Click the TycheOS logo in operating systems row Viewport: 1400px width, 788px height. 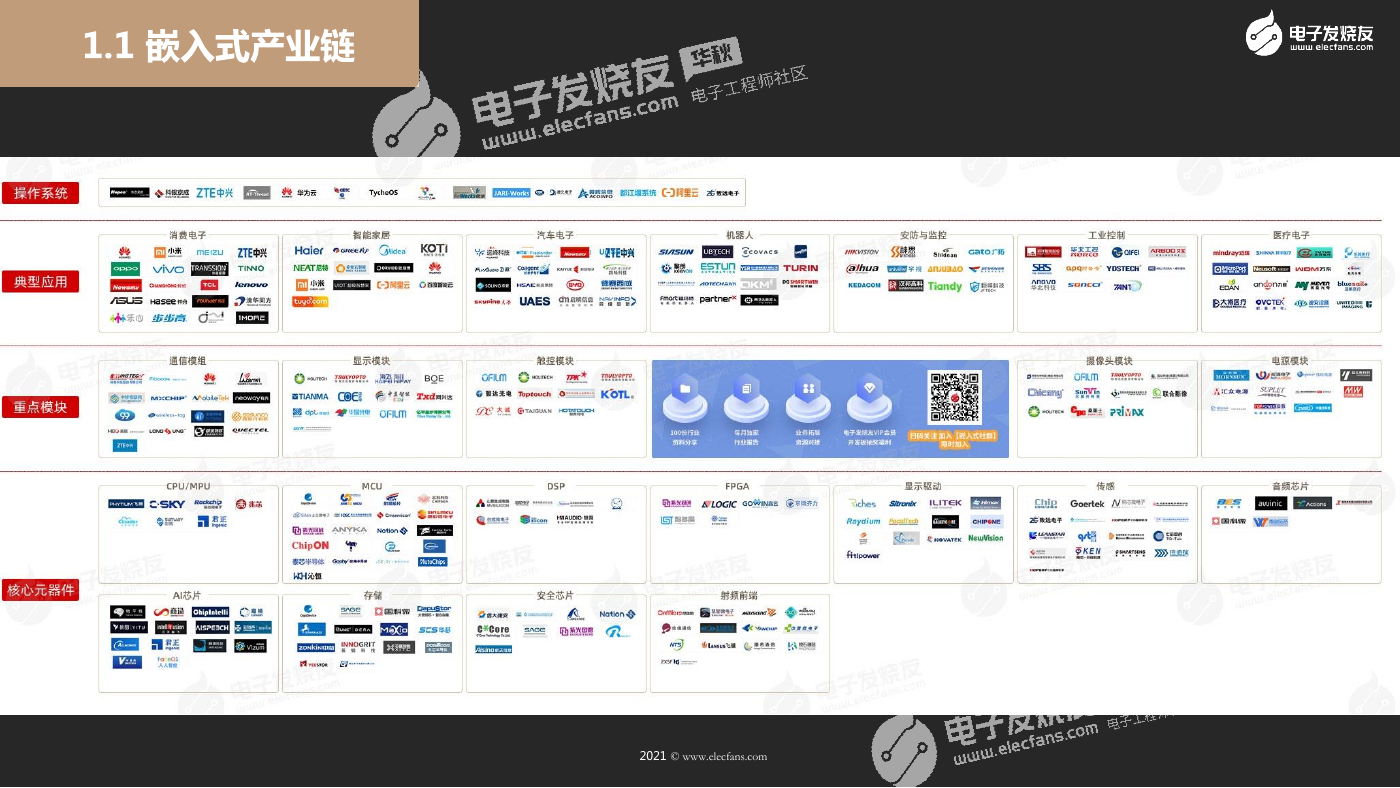(x=383, y=192)
